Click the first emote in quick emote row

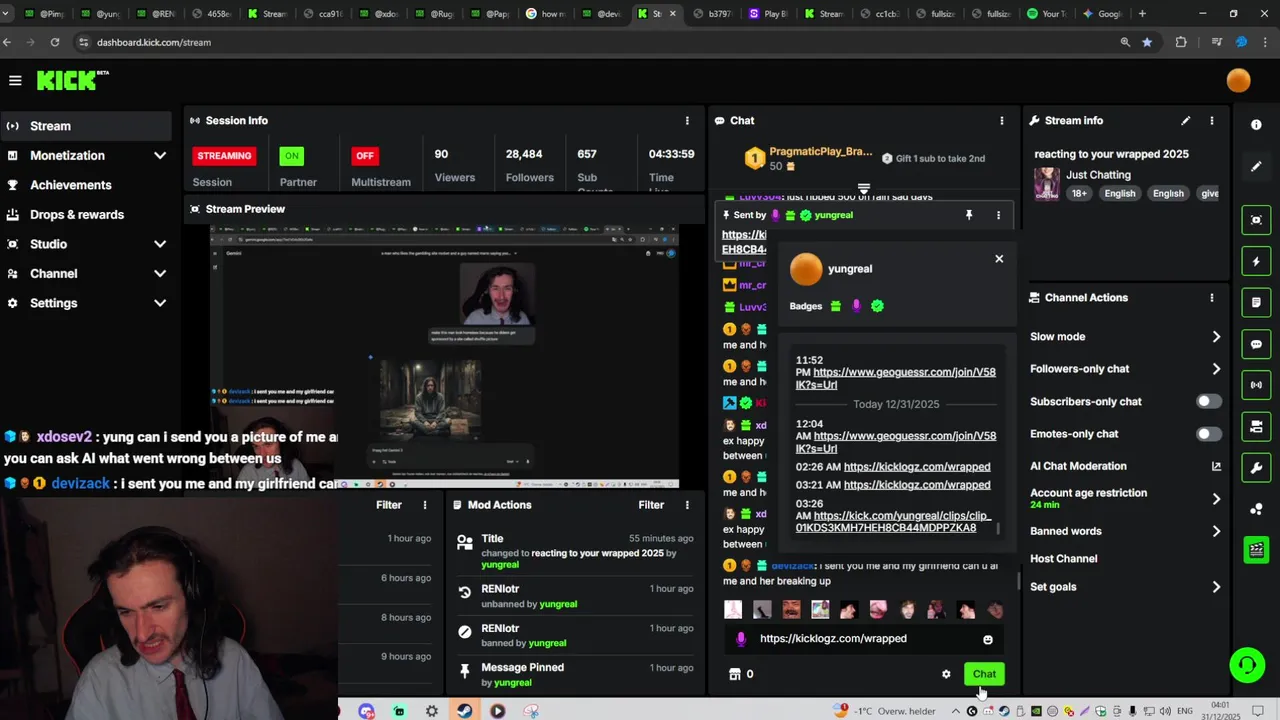733,610
